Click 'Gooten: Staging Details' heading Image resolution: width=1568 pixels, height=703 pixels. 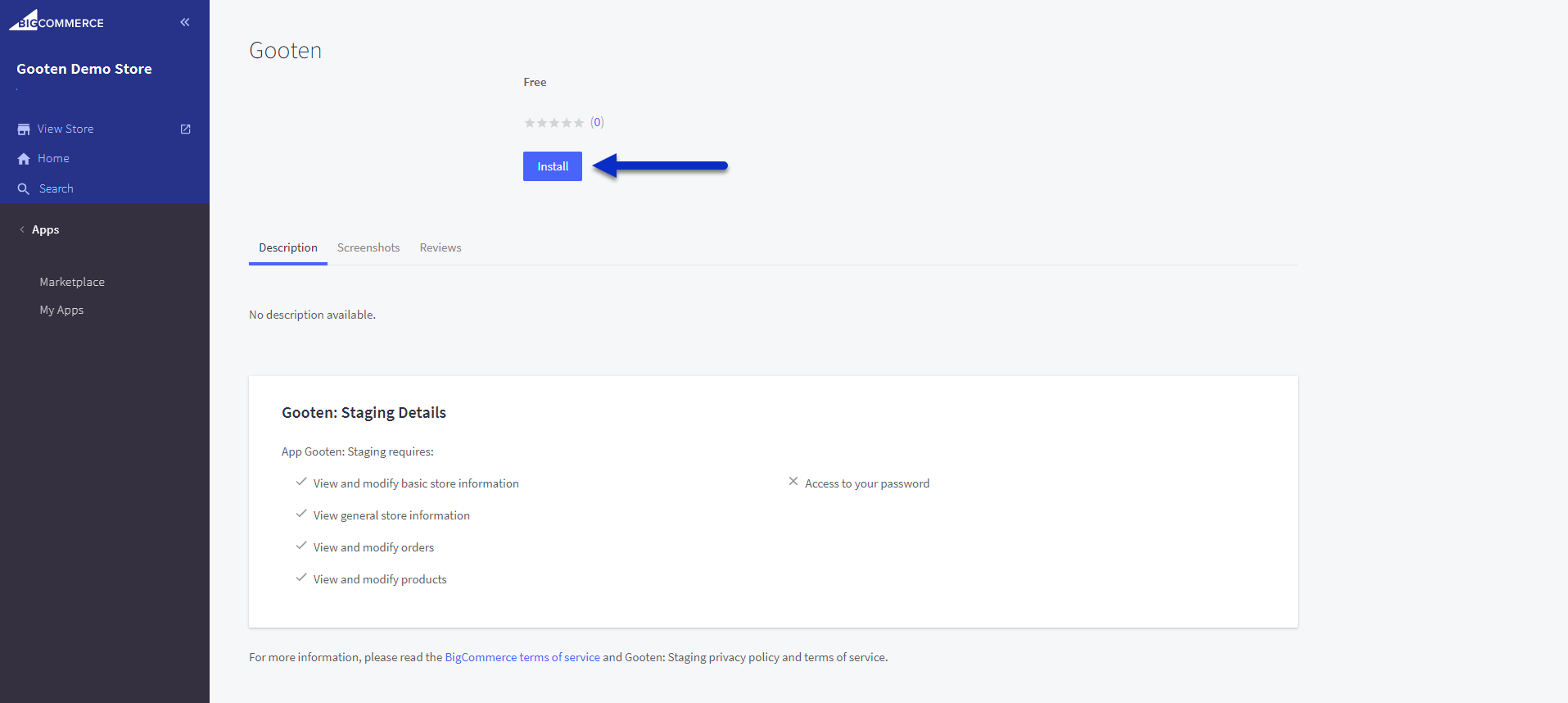tap(364, 412)
